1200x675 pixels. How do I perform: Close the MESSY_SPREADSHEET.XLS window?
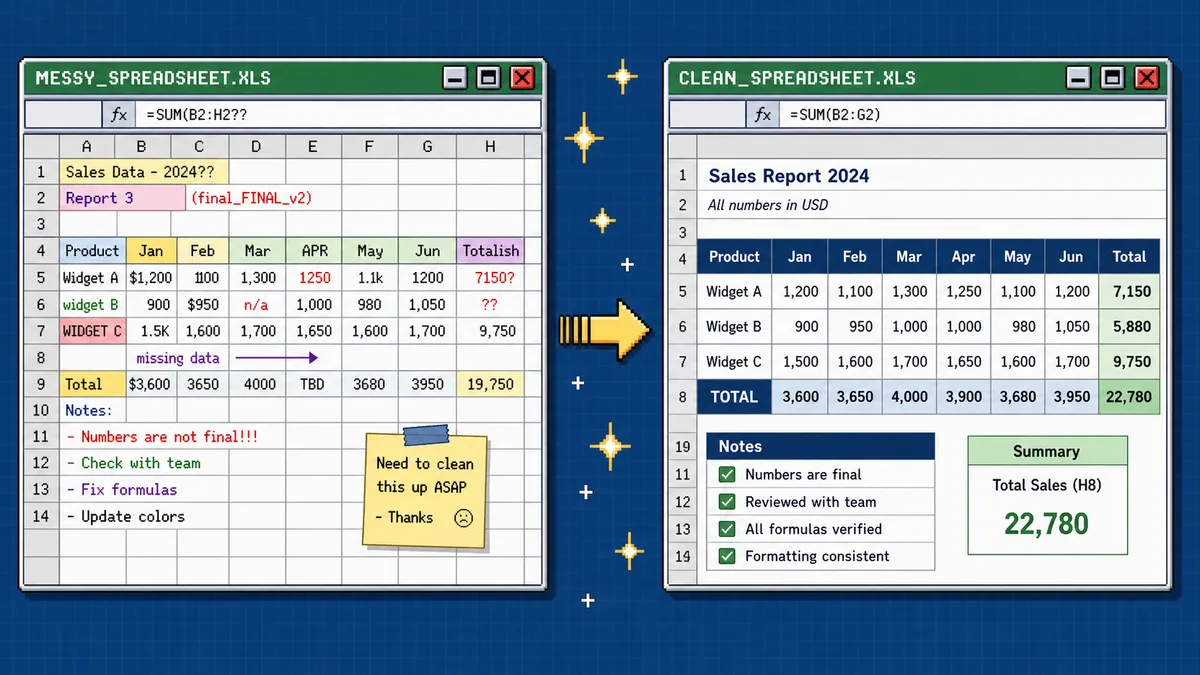pos(522,78)
